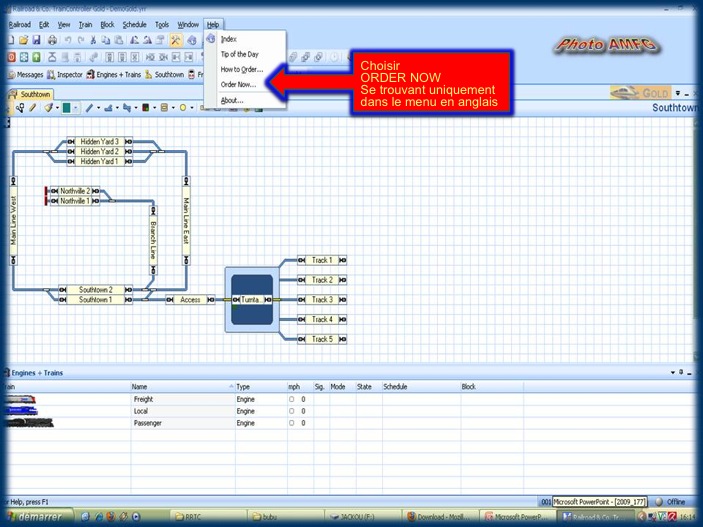703x527 pixels.
Task: Open the teal color swatch dropdown arrow
Action: coord(76,108)
